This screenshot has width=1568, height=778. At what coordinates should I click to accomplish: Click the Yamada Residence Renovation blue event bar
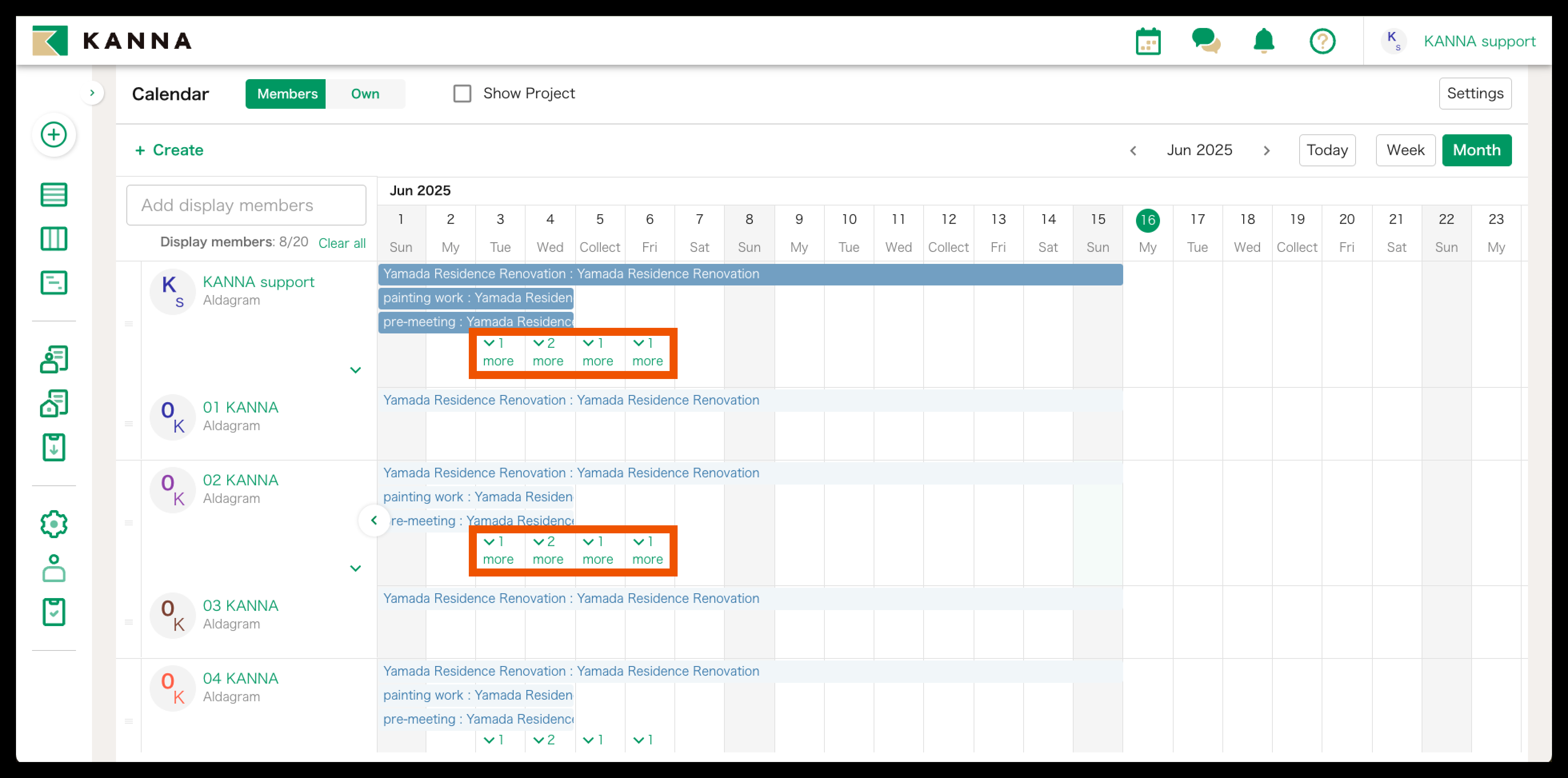click(x=750, y=274)
